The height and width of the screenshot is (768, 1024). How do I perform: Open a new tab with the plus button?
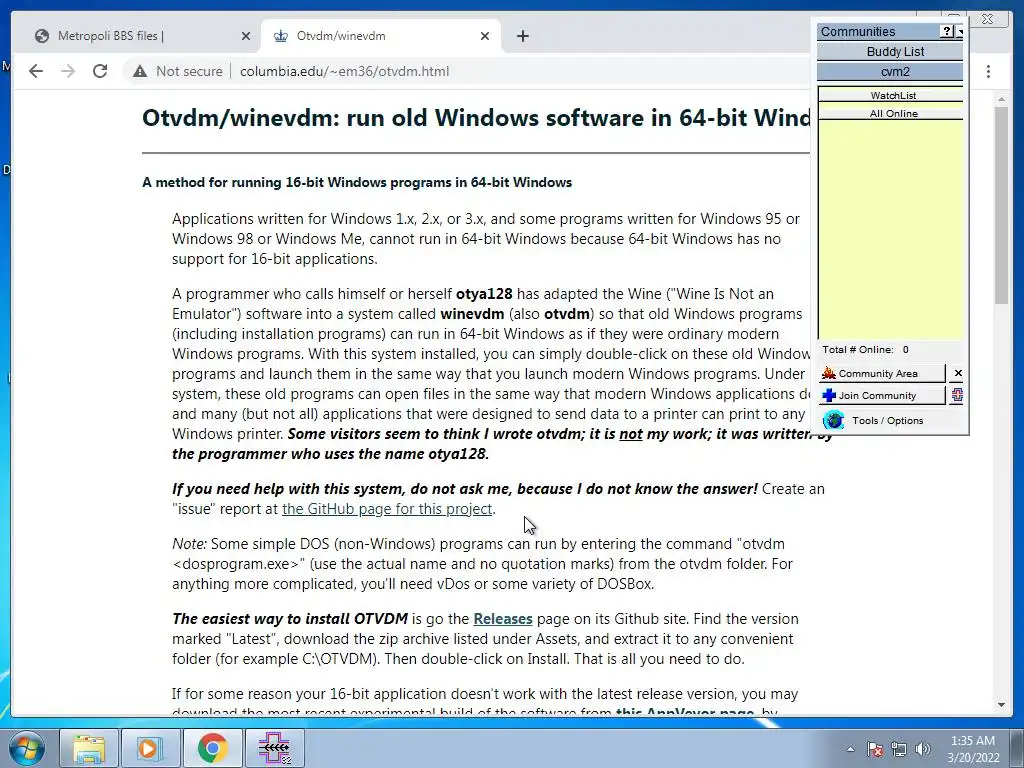[522, 36]
